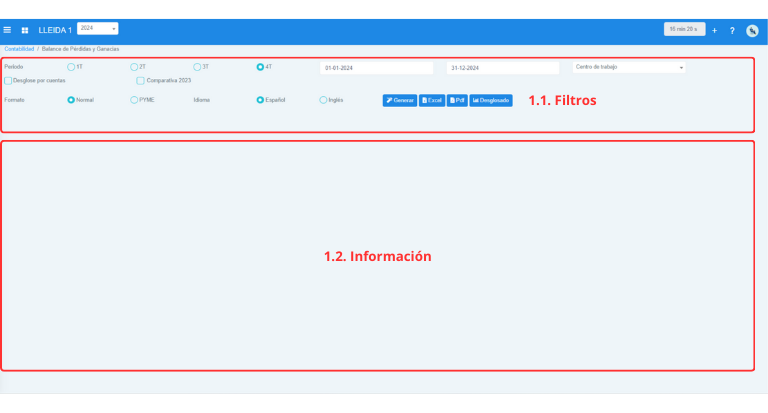Open the 2024 year dropdown

coord(97,28)
